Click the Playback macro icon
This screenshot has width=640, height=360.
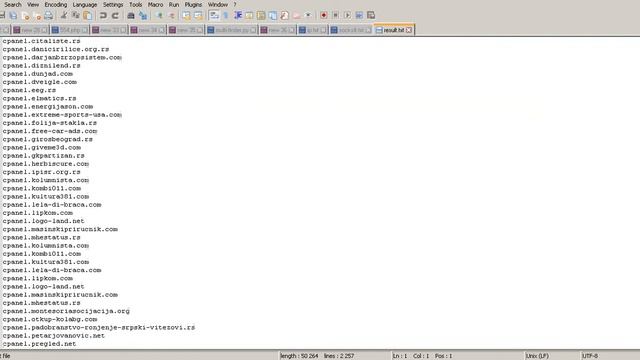[347, 16]
